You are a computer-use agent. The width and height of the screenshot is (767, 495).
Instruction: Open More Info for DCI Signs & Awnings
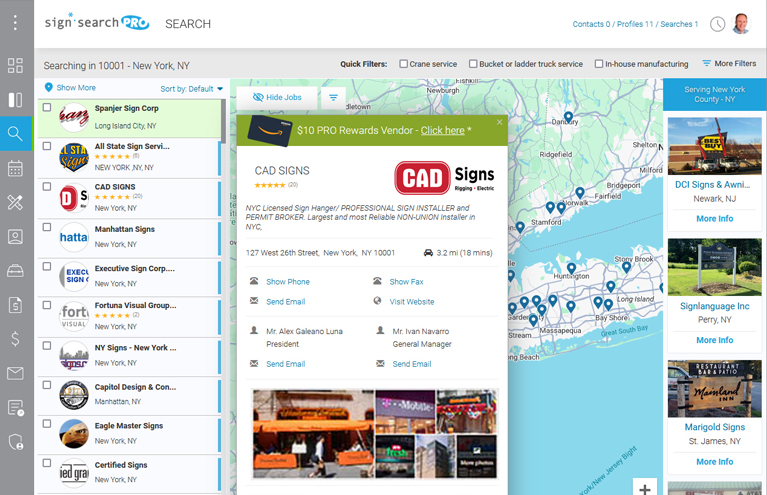click(714, 219)
